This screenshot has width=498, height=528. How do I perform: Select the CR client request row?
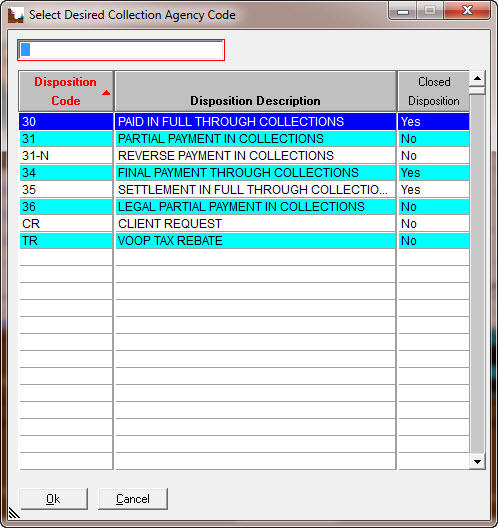[244, 224]
